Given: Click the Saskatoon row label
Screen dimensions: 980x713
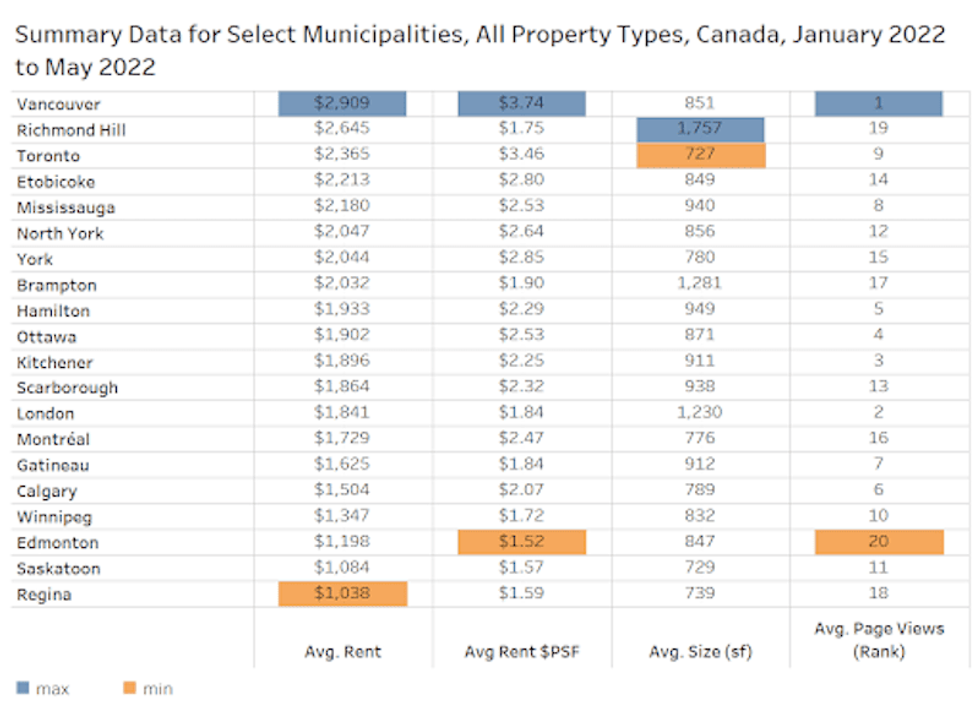Looking at the screenshot, I should (59, 568).
